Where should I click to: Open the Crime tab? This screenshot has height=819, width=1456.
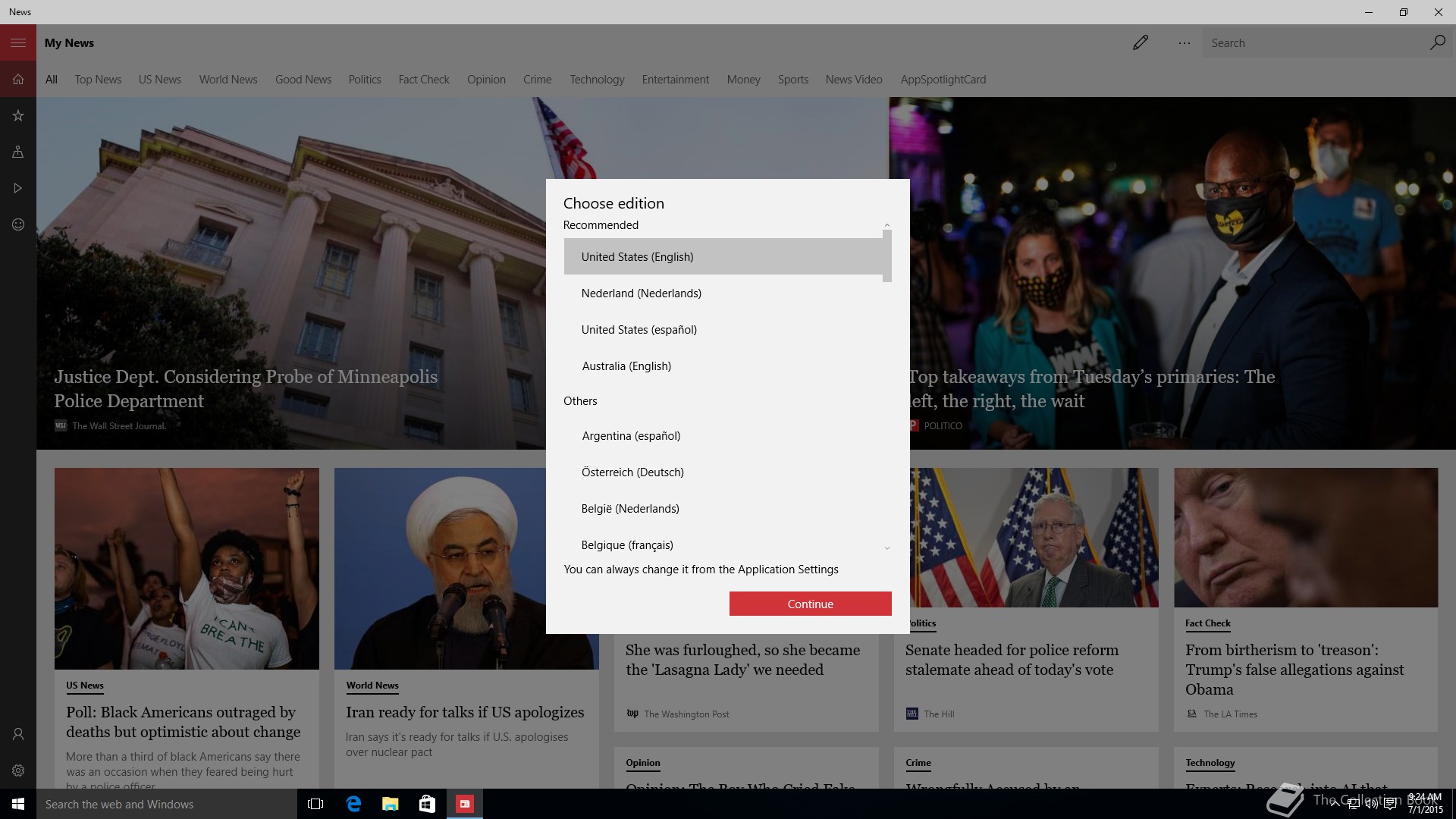pos(537,80)
